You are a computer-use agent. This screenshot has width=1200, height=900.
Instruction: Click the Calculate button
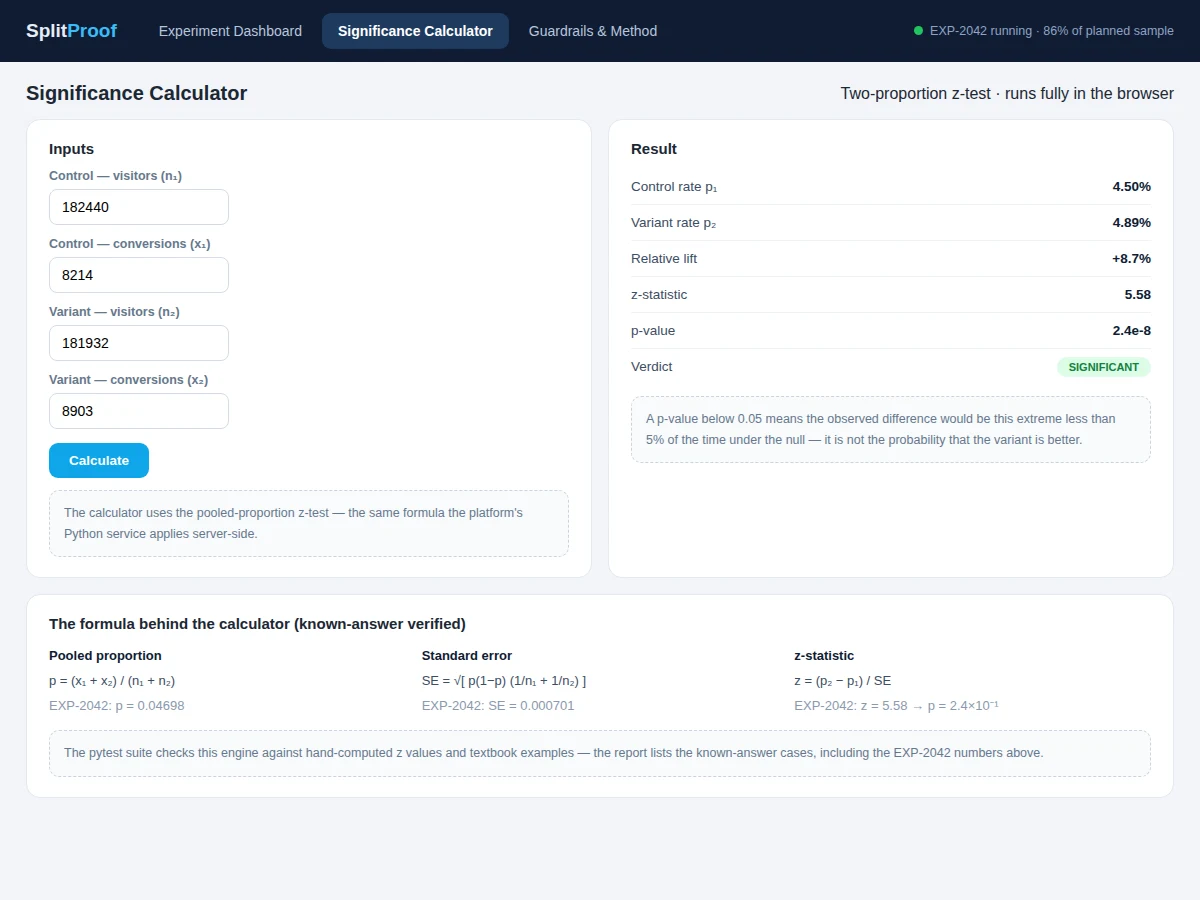pyautogui.click(x=99, y=460)
